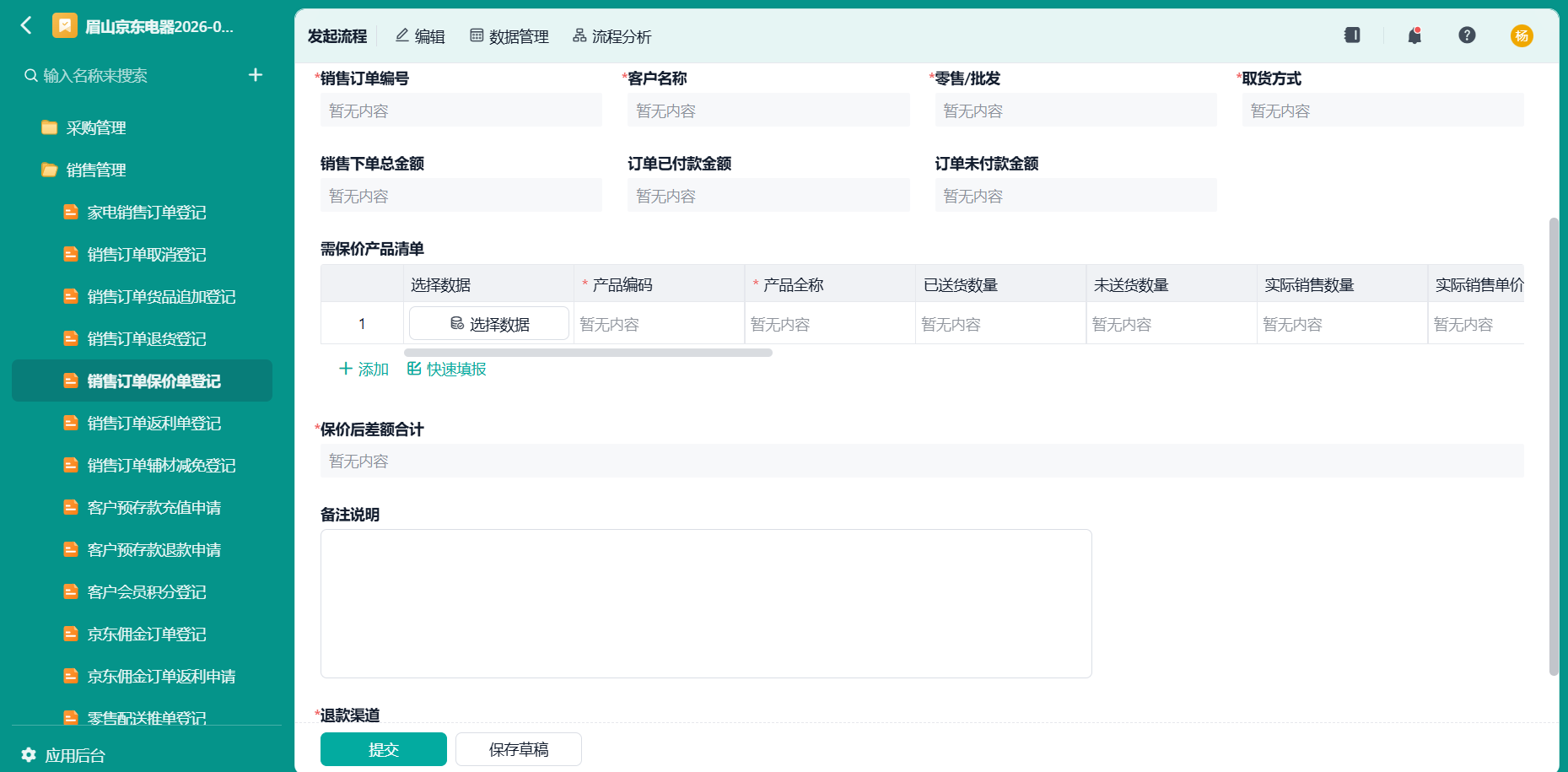Viewport: 1568px width, 772px height.
Task: Click the 未送货数量 cell in row 1
Action: click(1172, 324)
